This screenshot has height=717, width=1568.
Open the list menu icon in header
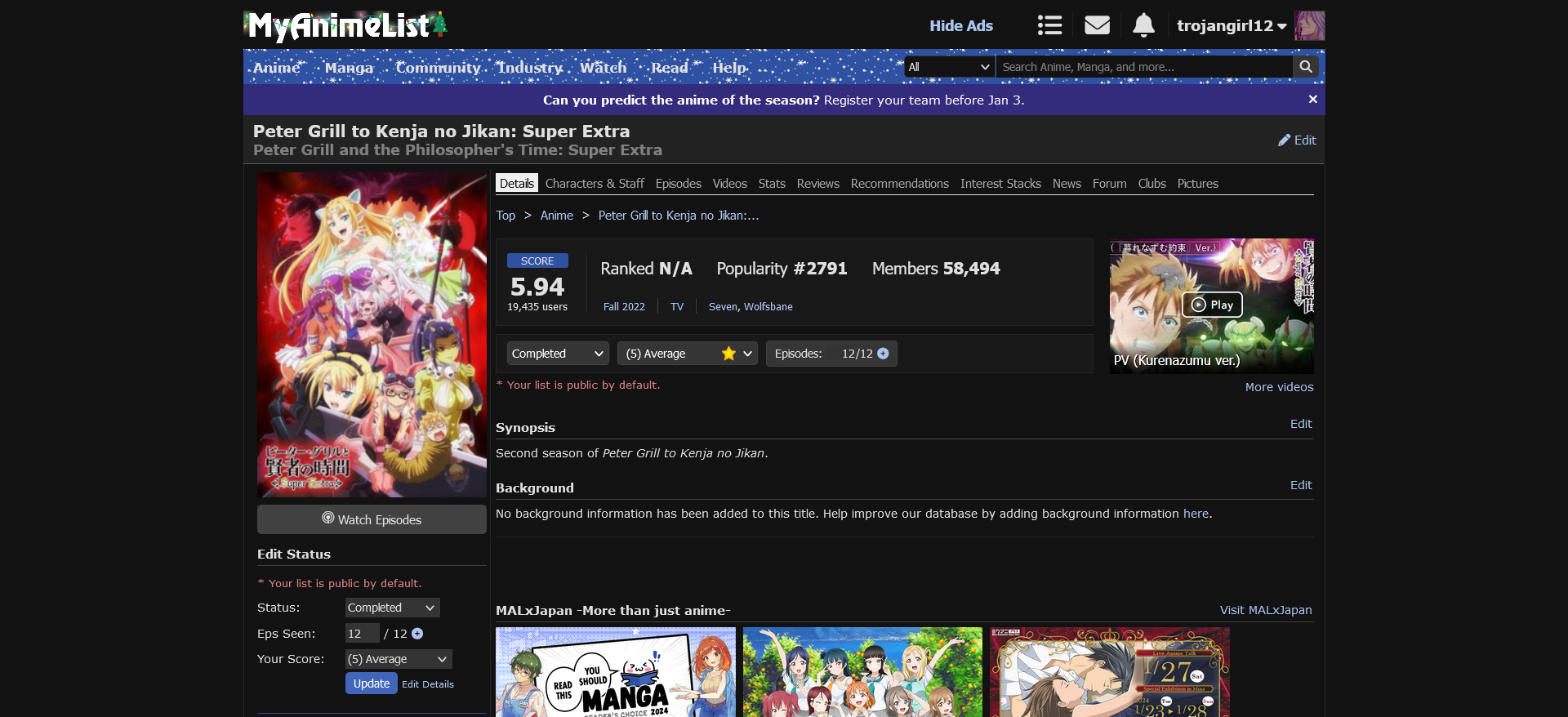coord(1049,25)
